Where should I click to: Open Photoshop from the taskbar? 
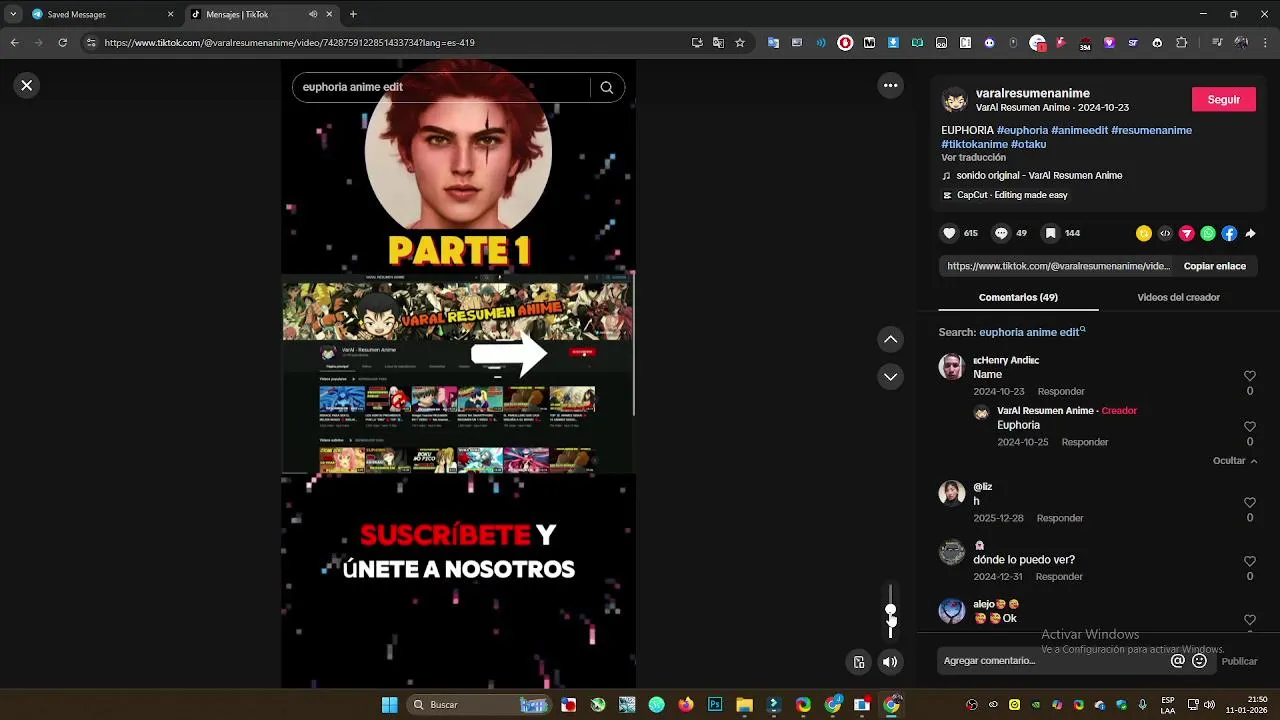pos(715,705)
